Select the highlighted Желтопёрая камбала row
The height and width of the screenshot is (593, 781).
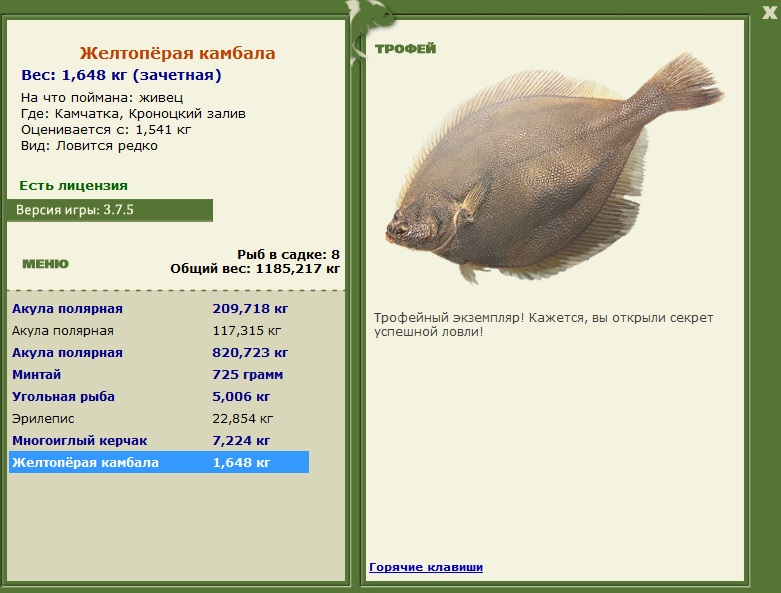(x=159, y=462)
